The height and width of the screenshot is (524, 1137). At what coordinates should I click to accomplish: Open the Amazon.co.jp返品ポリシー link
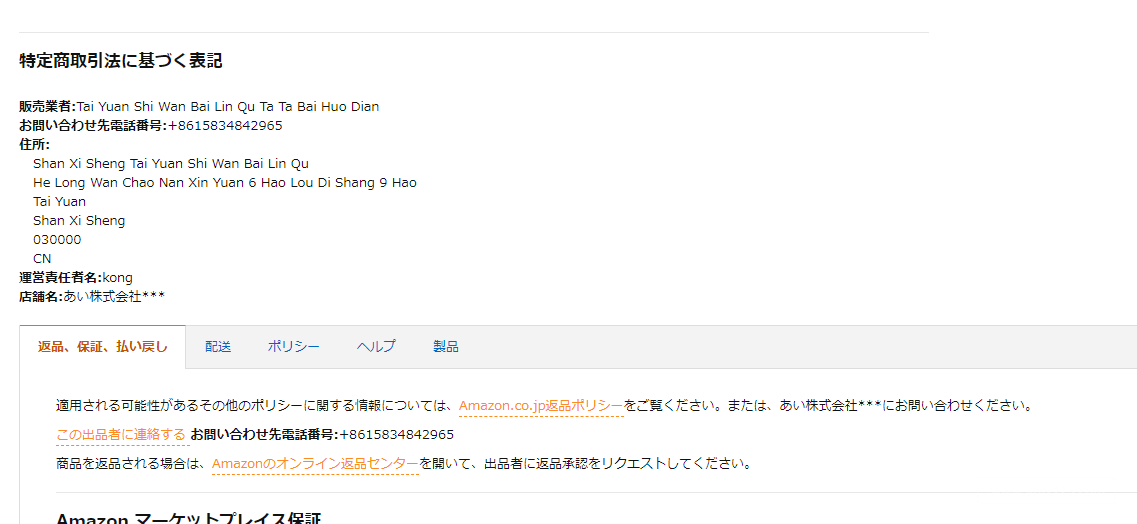pyautogui.click(x=541, y=406)
